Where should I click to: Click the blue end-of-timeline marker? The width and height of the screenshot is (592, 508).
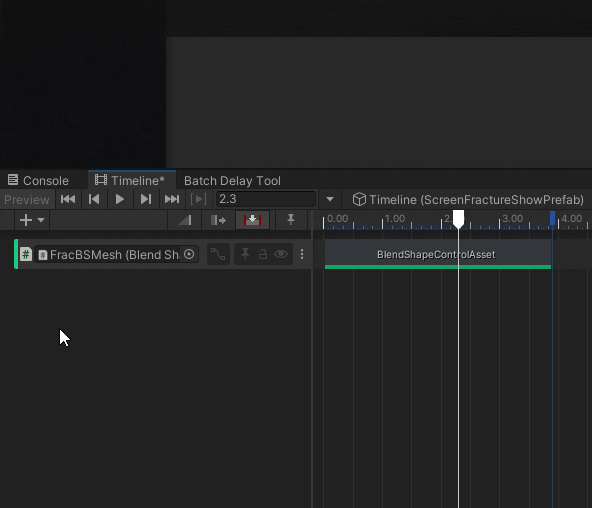(552, 218)
